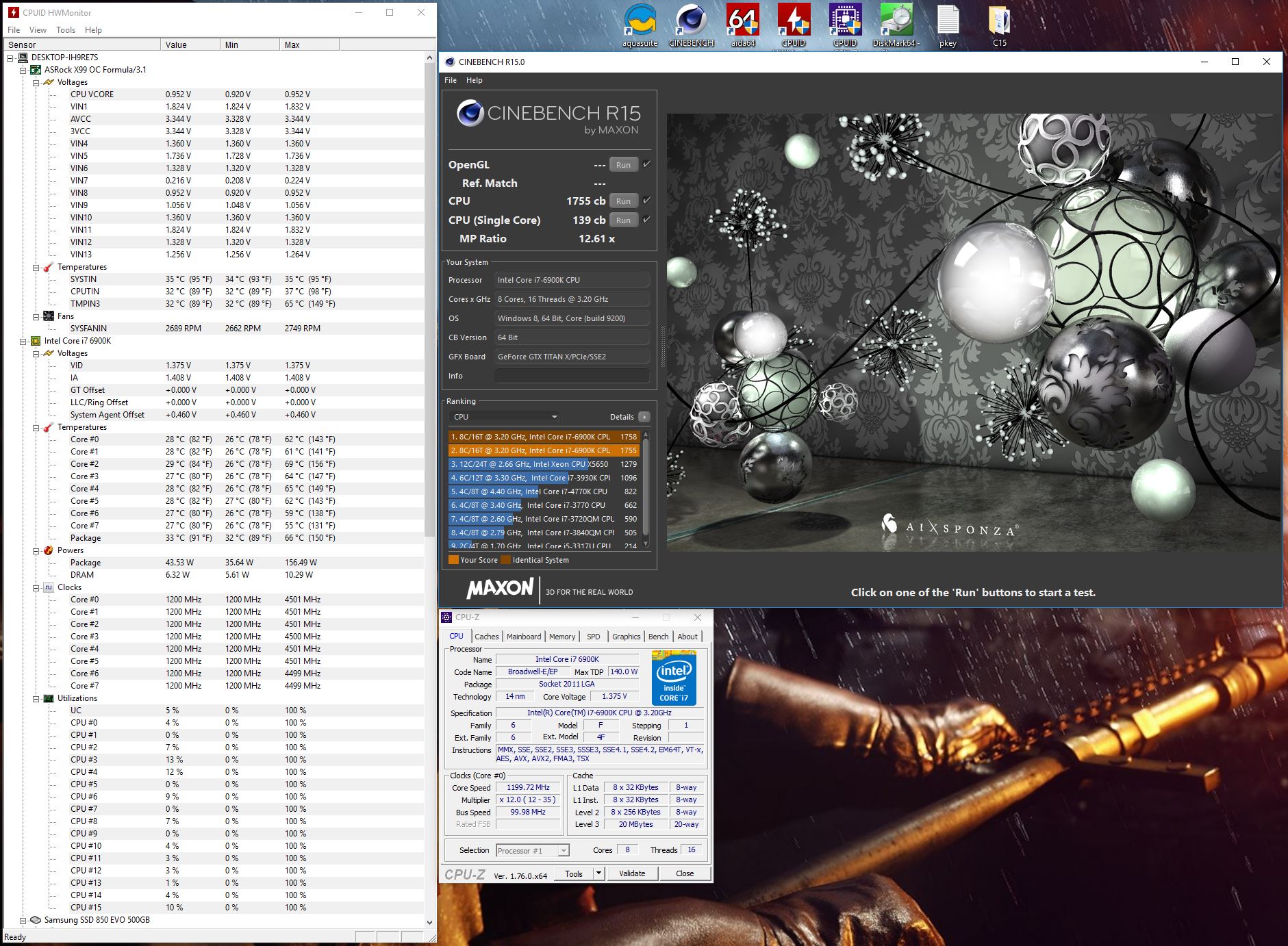
Task: Run the CPU multi-core benchmark
Action: (623, 201)
